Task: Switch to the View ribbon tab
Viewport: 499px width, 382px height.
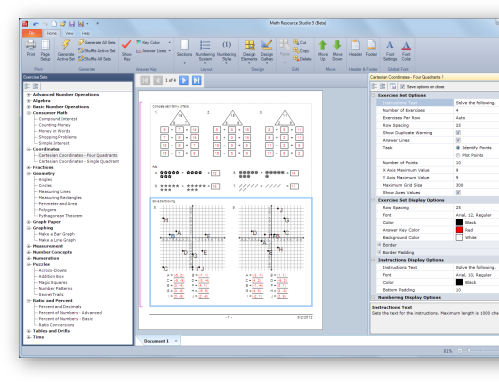Action: (x=69, y=33)
